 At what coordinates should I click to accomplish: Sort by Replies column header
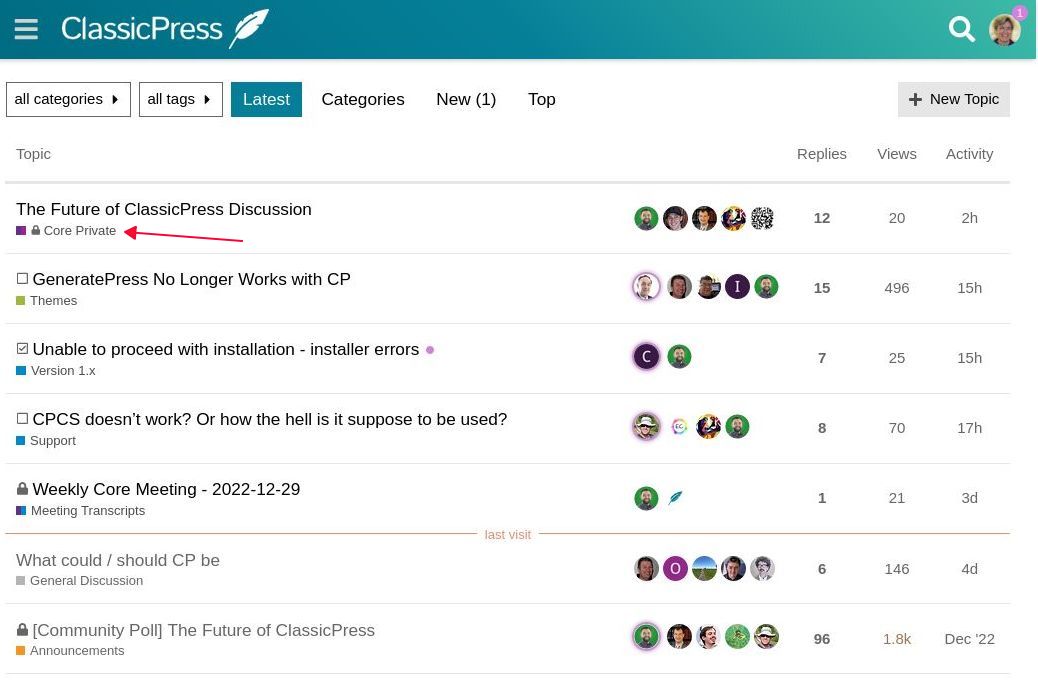pyautogui.click(x=822, y=154)
